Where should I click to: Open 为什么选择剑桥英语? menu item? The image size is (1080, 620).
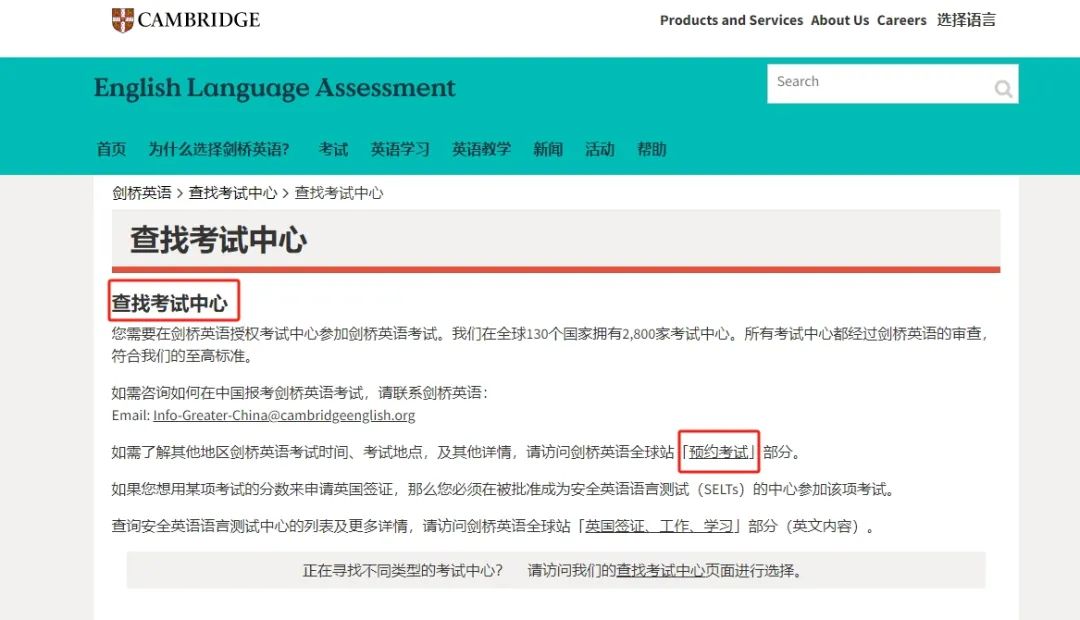tap(219, 149)
